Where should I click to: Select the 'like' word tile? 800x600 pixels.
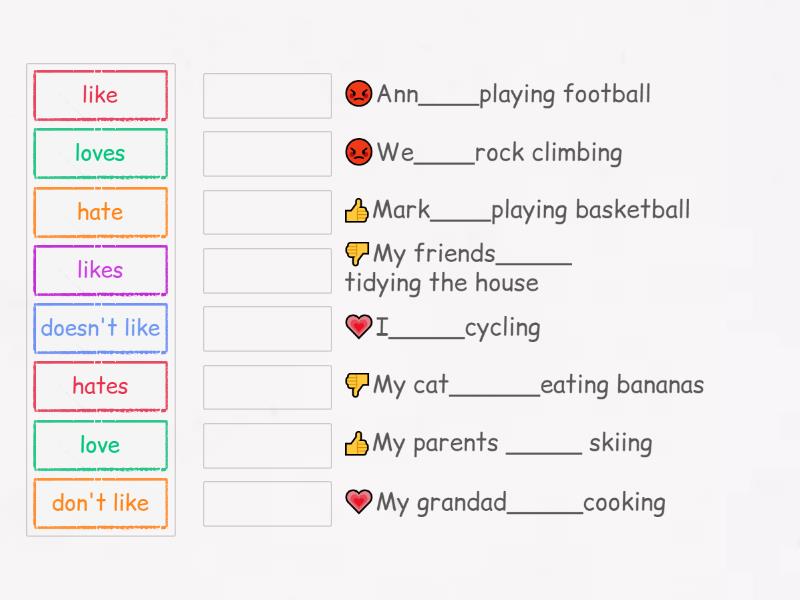100,95
